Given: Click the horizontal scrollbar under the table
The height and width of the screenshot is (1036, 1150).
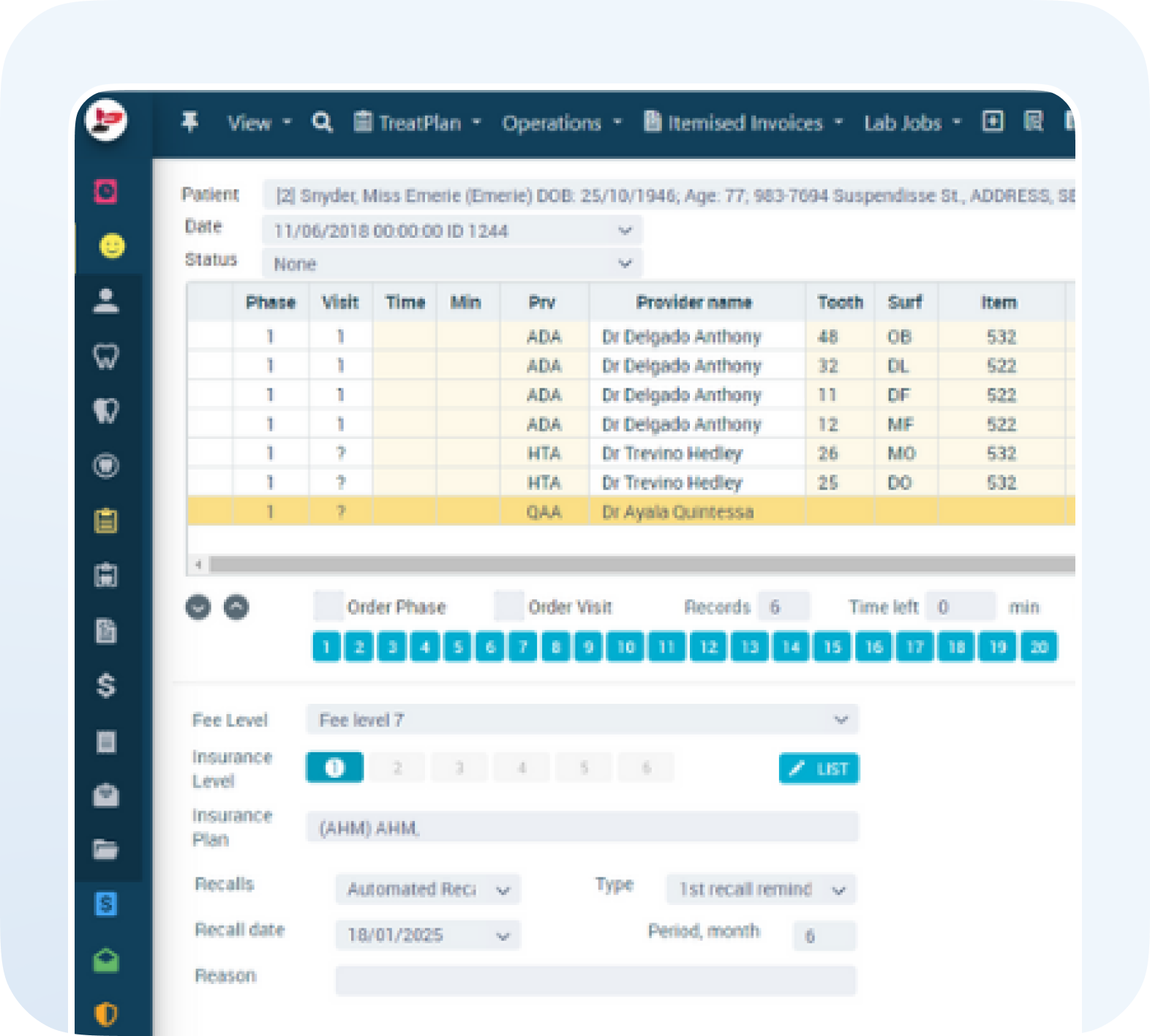Looking at the screenshot, I should coord(636,564).
